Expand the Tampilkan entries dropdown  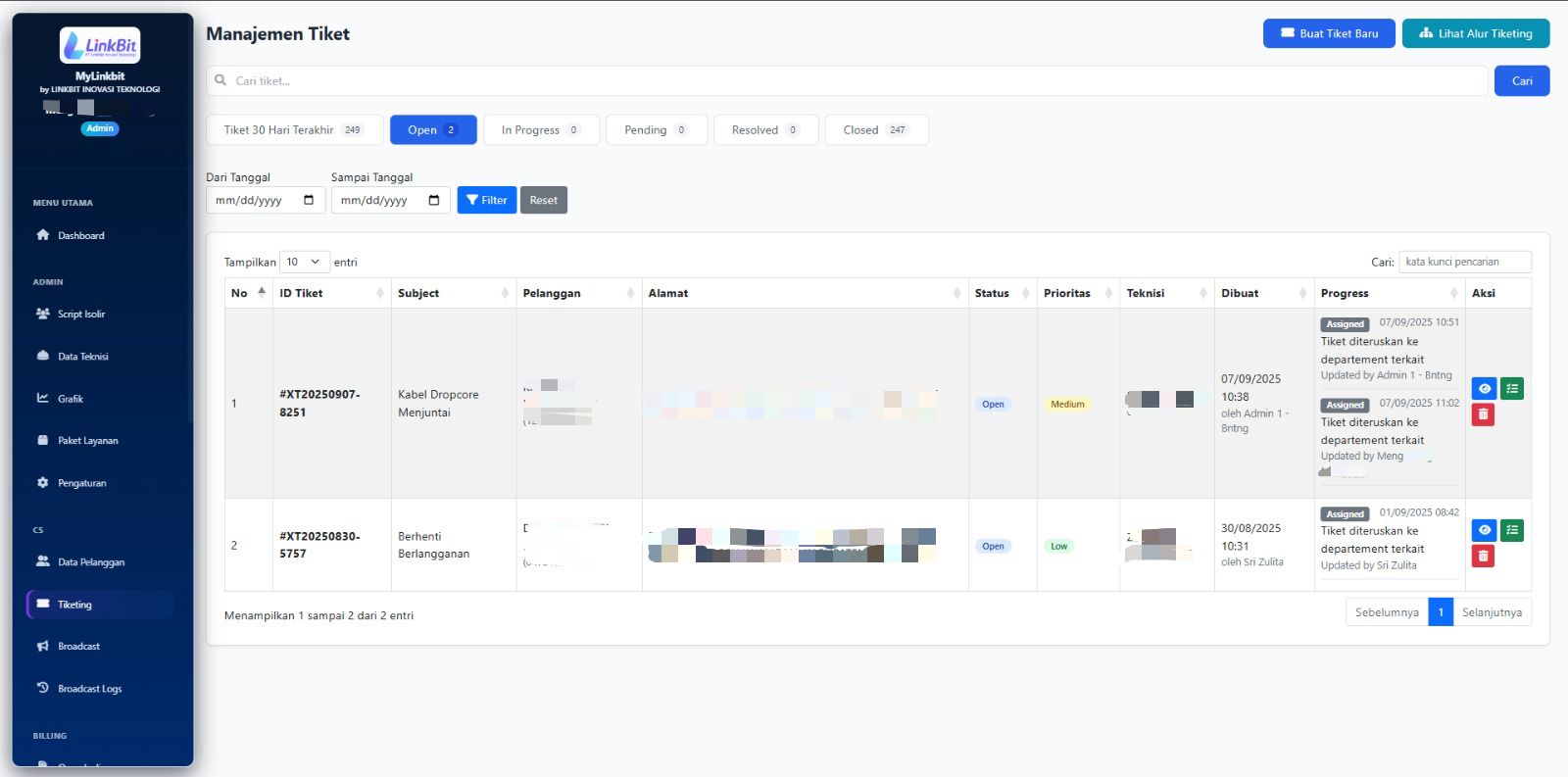[x=304, y=262]
